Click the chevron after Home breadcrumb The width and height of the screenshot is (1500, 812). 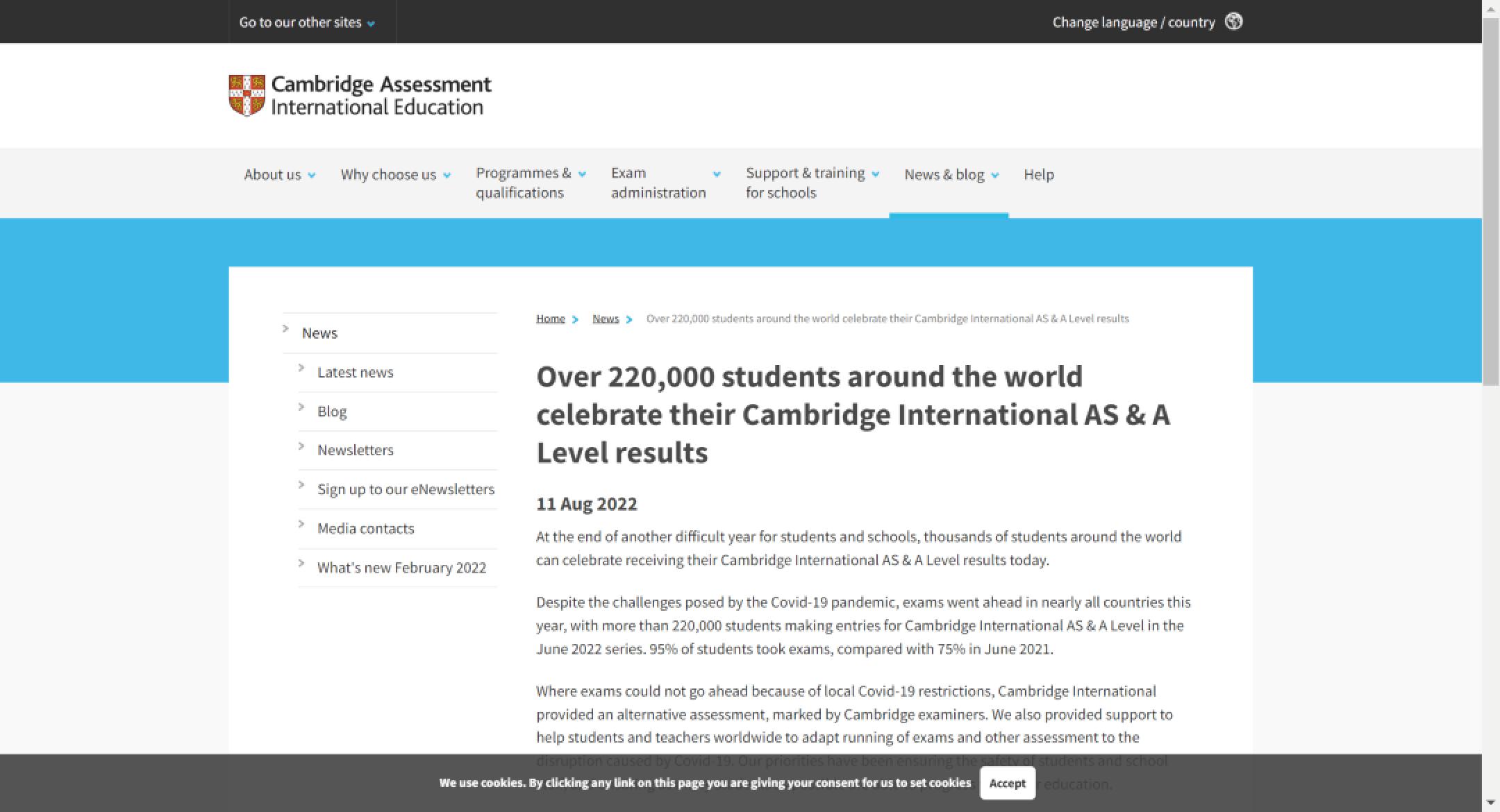(x=575, y=319)
